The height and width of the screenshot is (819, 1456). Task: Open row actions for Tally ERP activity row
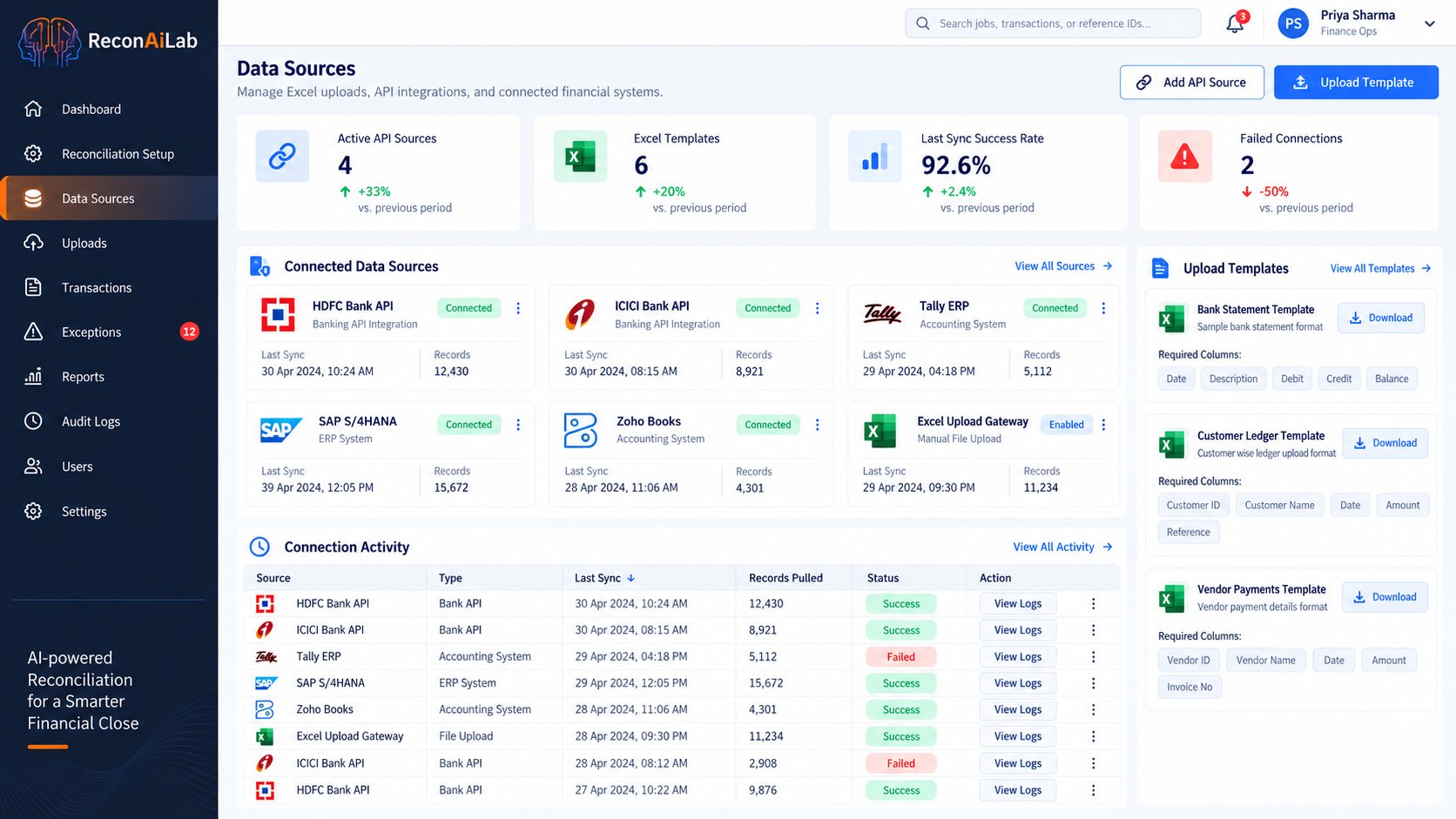1093,657
